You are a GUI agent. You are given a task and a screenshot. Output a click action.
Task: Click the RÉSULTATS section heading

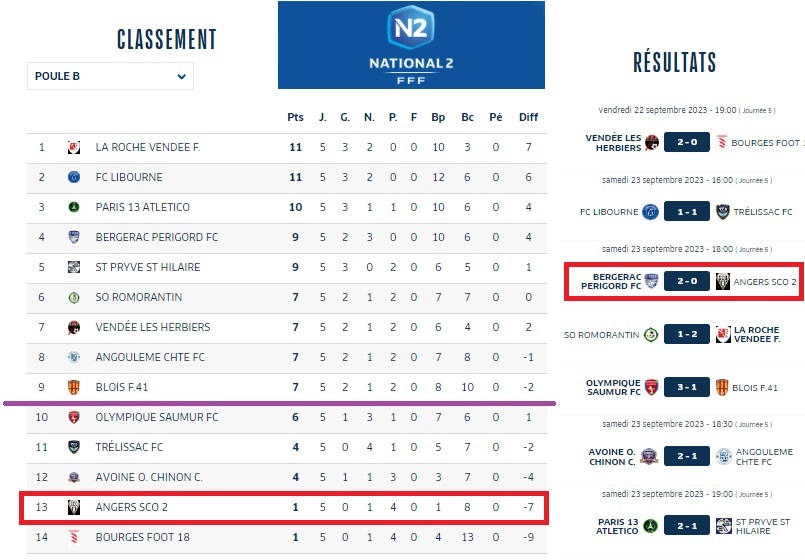(x=675, y=62)
